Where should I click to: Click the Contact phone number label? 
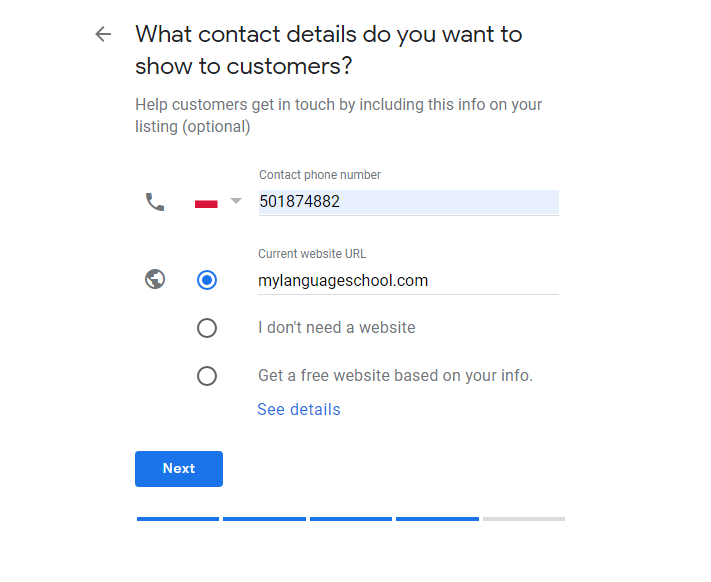point(320,175)
